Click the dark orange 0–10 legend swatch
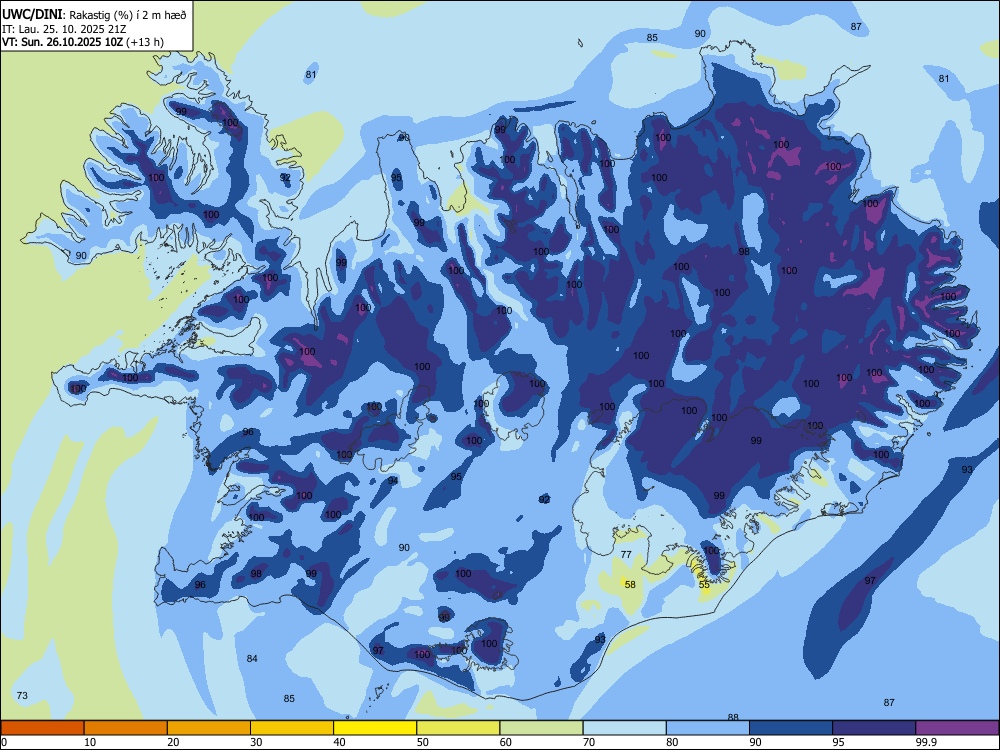Screen dimensions: 1000x750 42,728
